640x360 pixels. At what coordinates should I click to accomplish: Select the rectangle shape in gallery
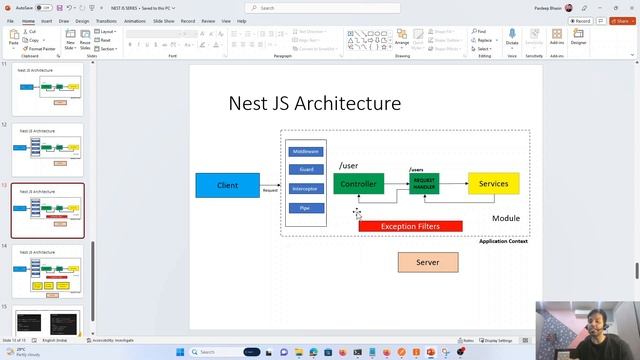(x=371, y=33)
